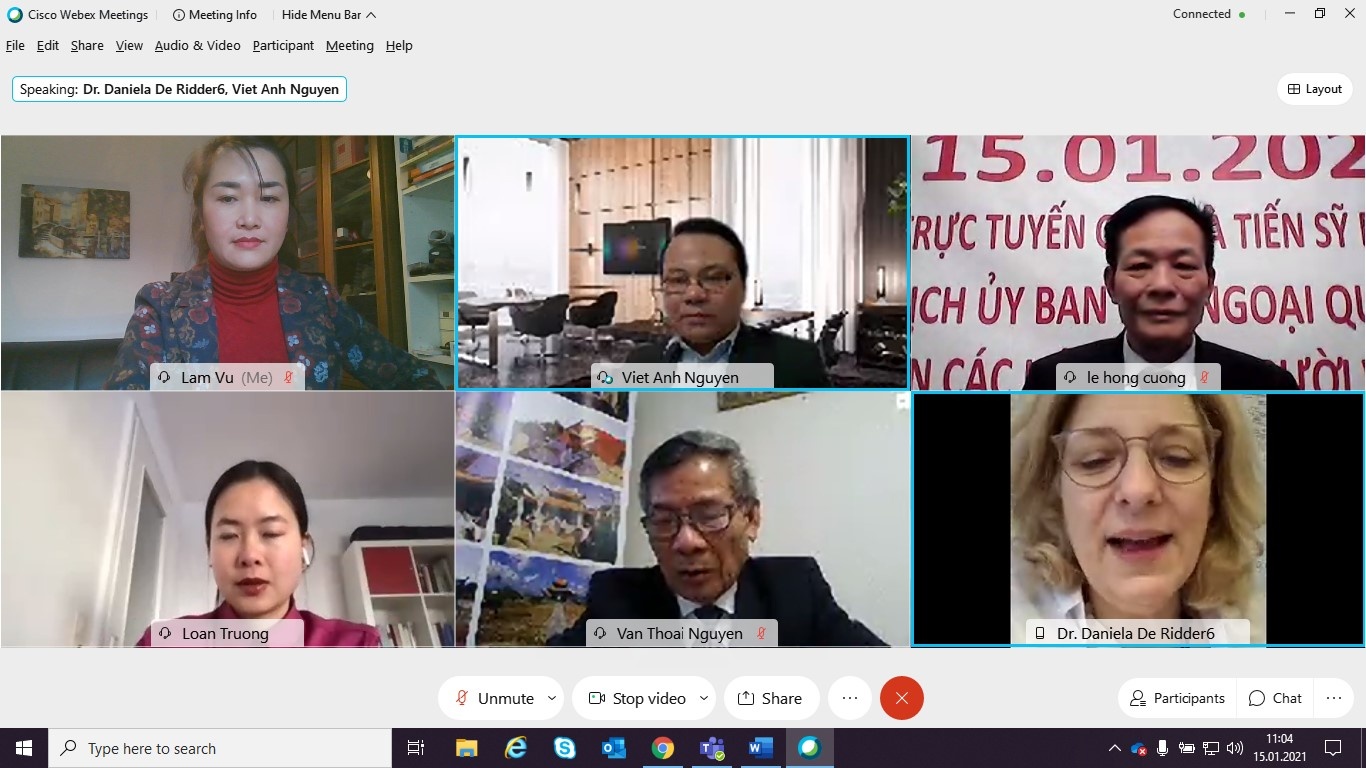Expand audio options arrow next to Unmute
The height and width of the screenshot is (768, 1366).
pos(552,698)
